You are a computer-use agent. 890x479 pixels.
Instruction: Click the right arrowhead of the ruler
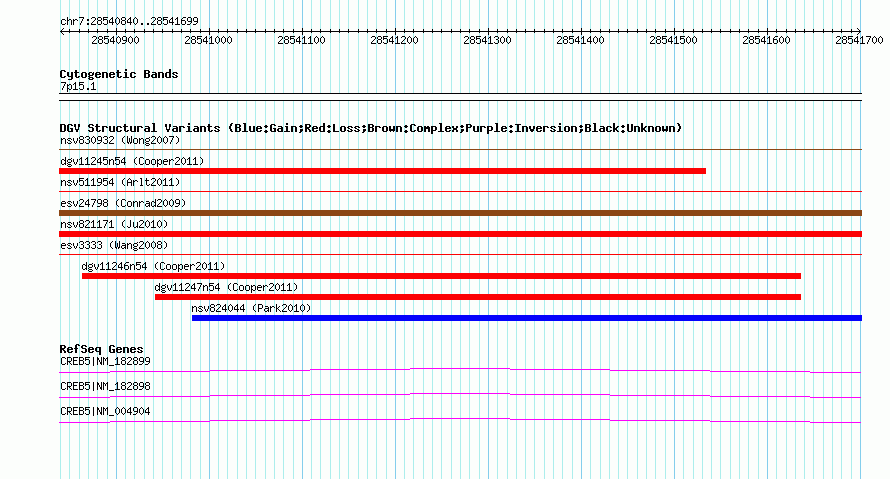click(x=859, y=32)
